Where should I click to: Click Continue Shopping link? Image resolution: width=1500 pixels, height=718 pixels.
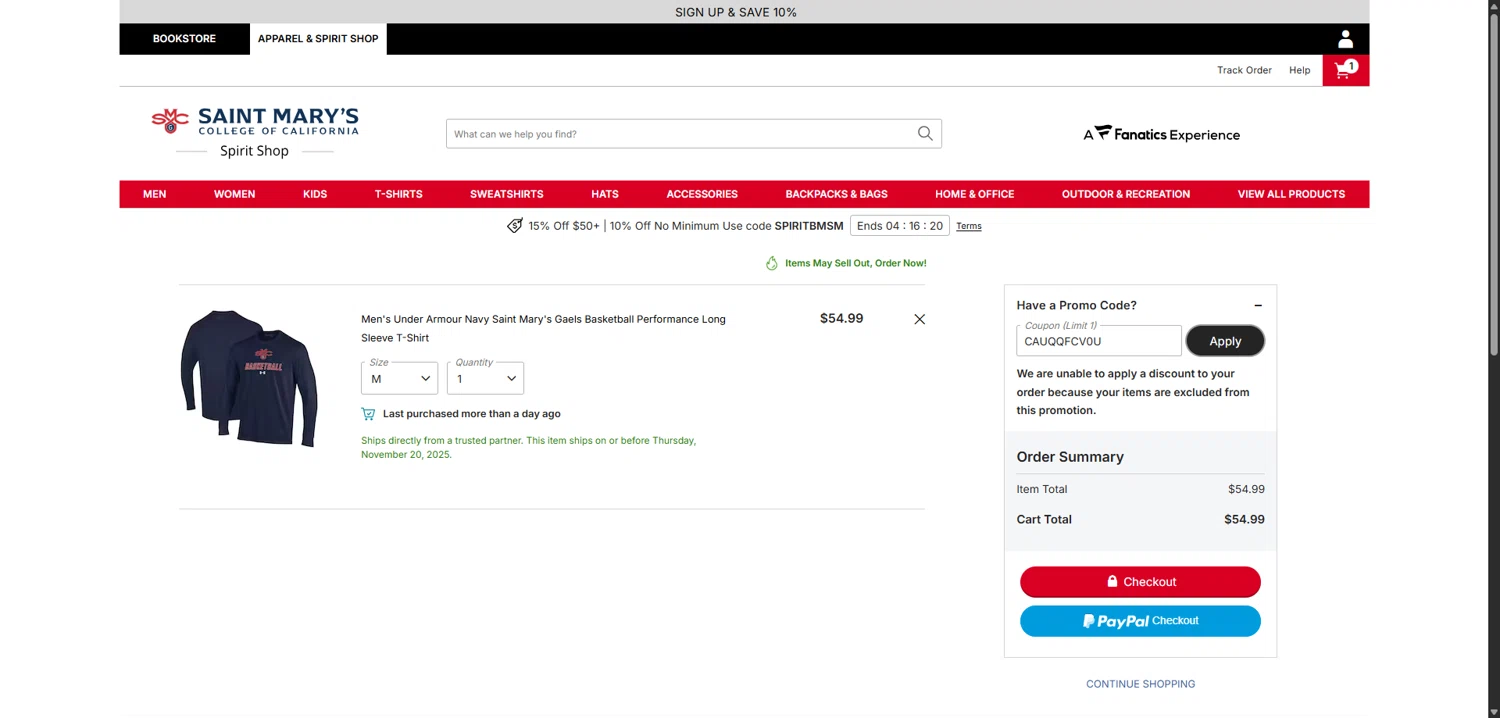click(1141, 684)
